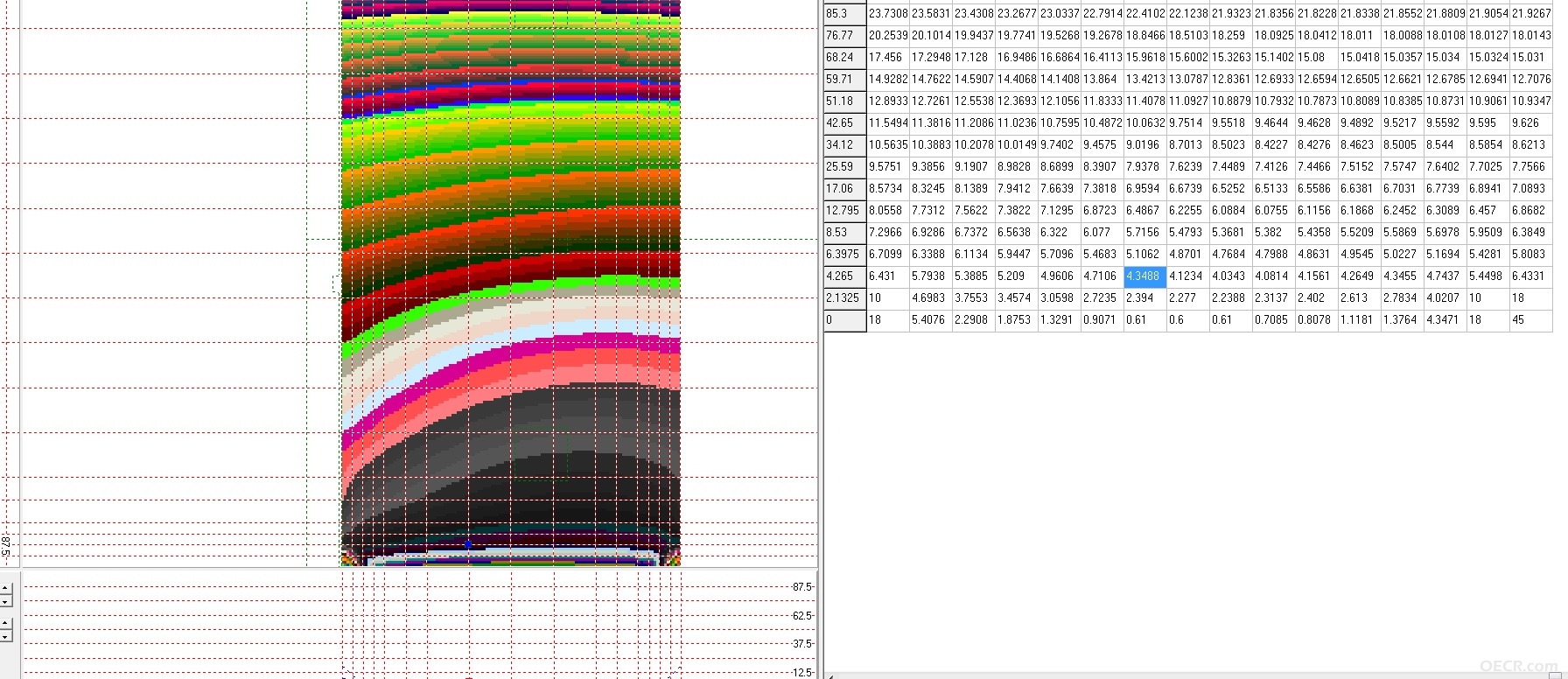Click the cell with value 4.3471
This screenshot has height=679, width=1568.
pyautogui.click(x=1445, y=320)
